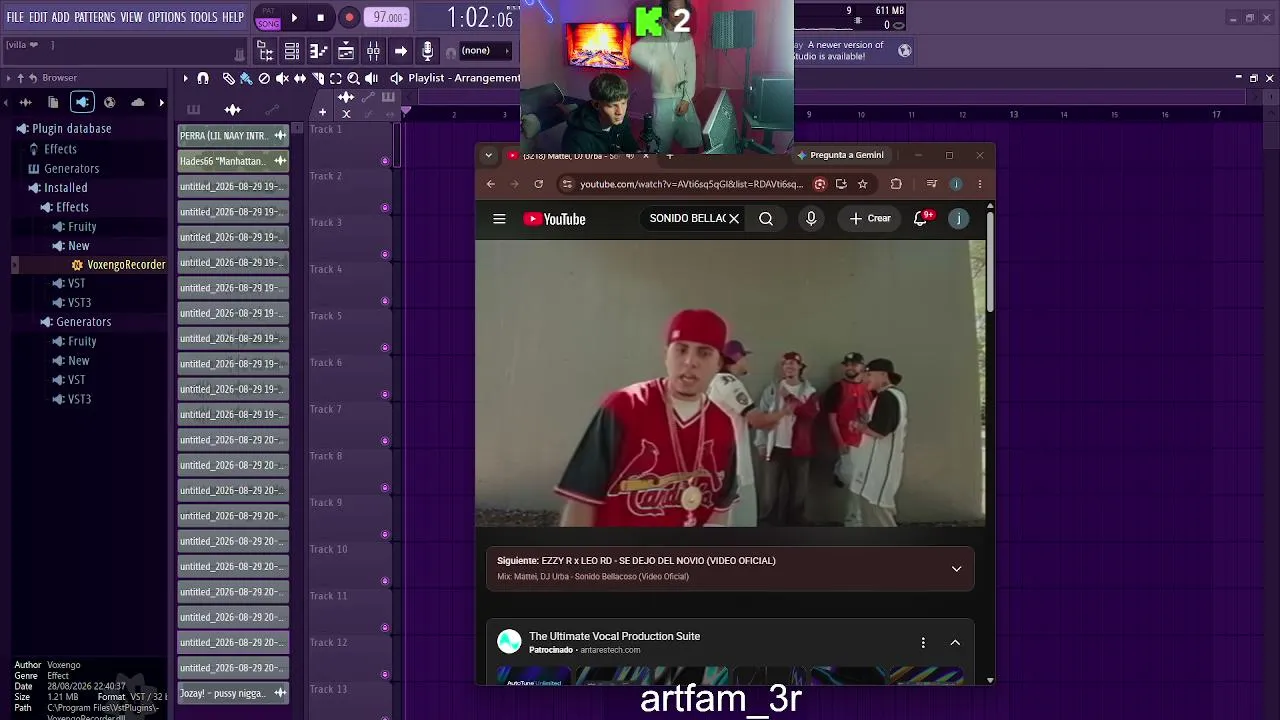This screenshot has height=720, width=1280.
Task: Mute Track 5 with its green dot
Action: coord(385,348)
